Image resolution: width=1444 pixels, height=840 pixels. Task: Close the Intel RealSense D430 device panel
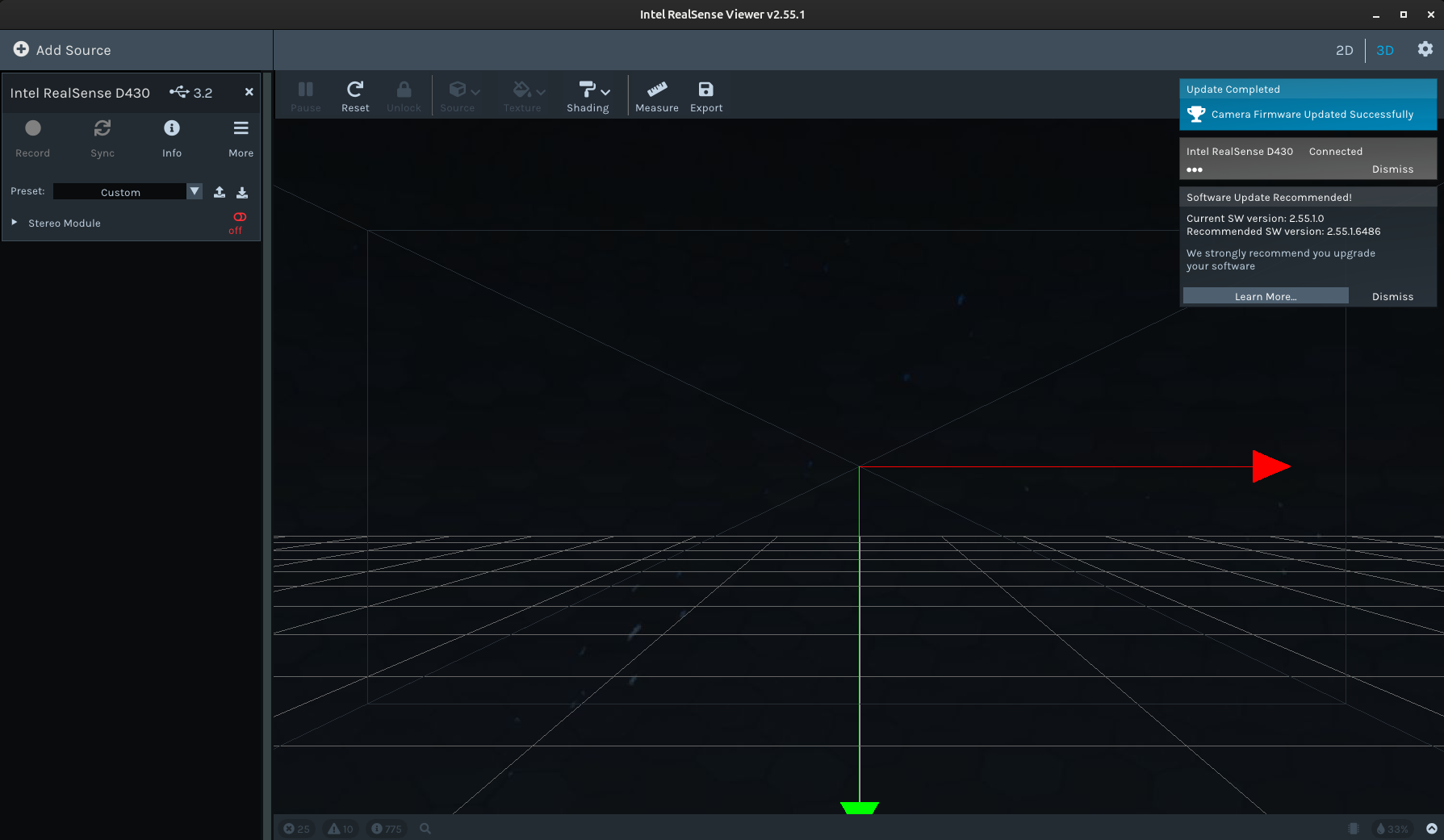pyautogui.click(x=249, y=92)
